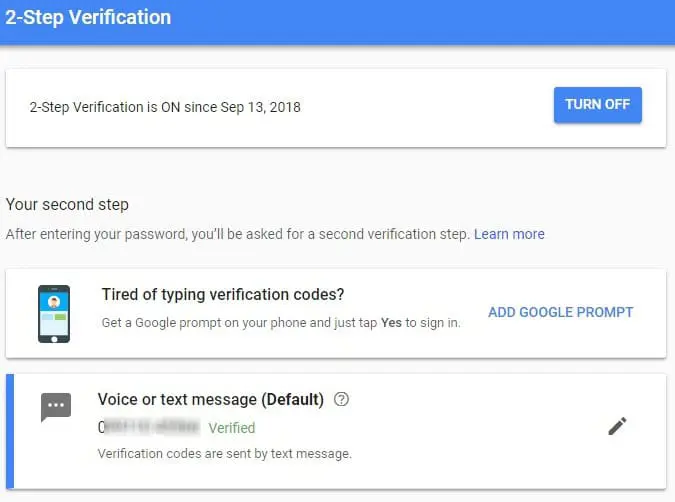Click the TURN OFF button
The height and width of the screenshot is (502, 675).
point(597,105)
